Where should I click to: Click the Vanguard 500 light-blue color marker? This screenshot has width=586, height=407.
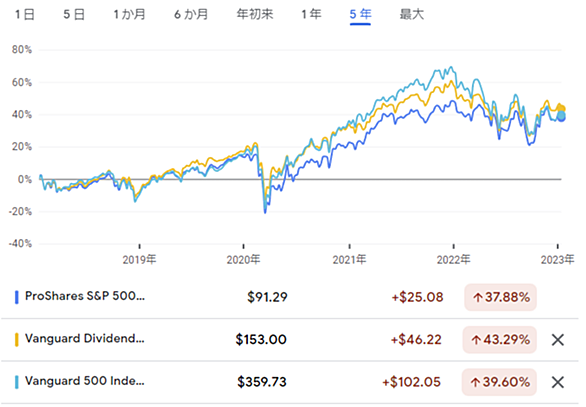point(16,382)
